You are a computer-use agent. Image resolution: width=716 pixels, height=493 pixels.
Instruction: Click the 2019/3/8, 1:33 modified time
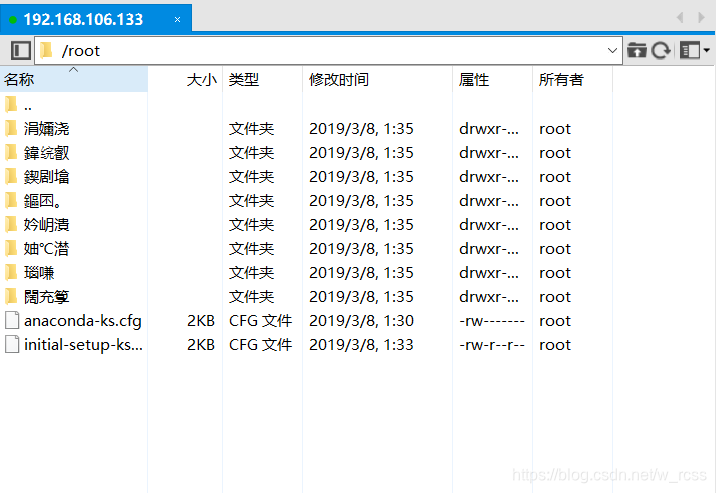tap(361, 345)
